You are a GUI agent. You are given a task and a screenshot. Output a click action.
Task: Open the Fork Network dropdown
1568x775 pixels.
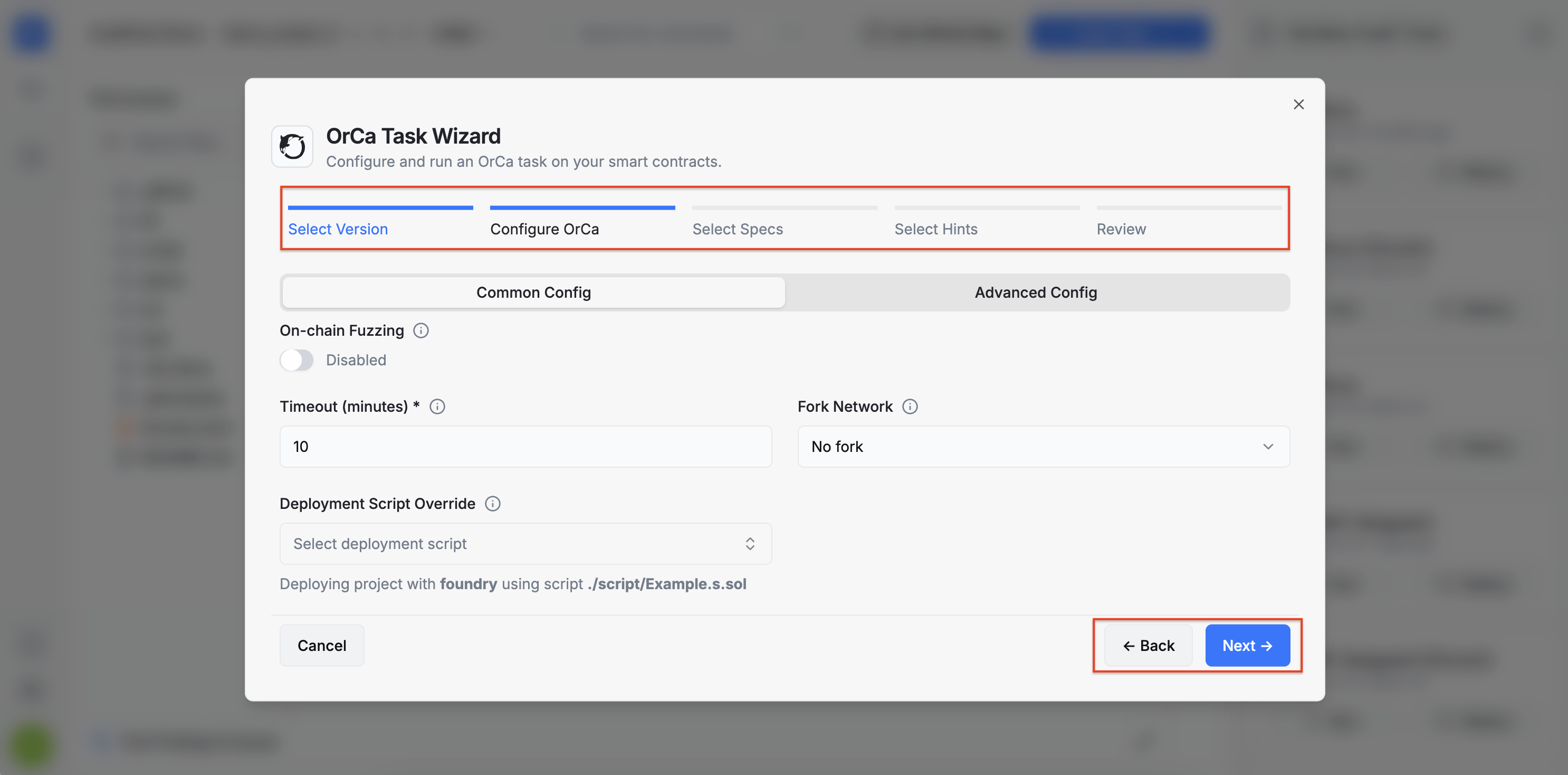coord(1043,447)
